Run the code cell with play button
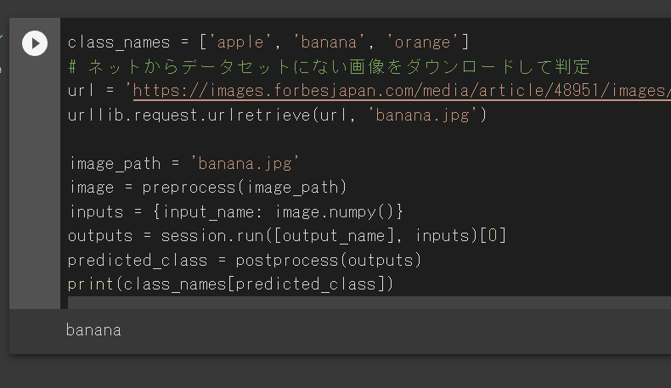The image size is (671, 388). point(35,43)
